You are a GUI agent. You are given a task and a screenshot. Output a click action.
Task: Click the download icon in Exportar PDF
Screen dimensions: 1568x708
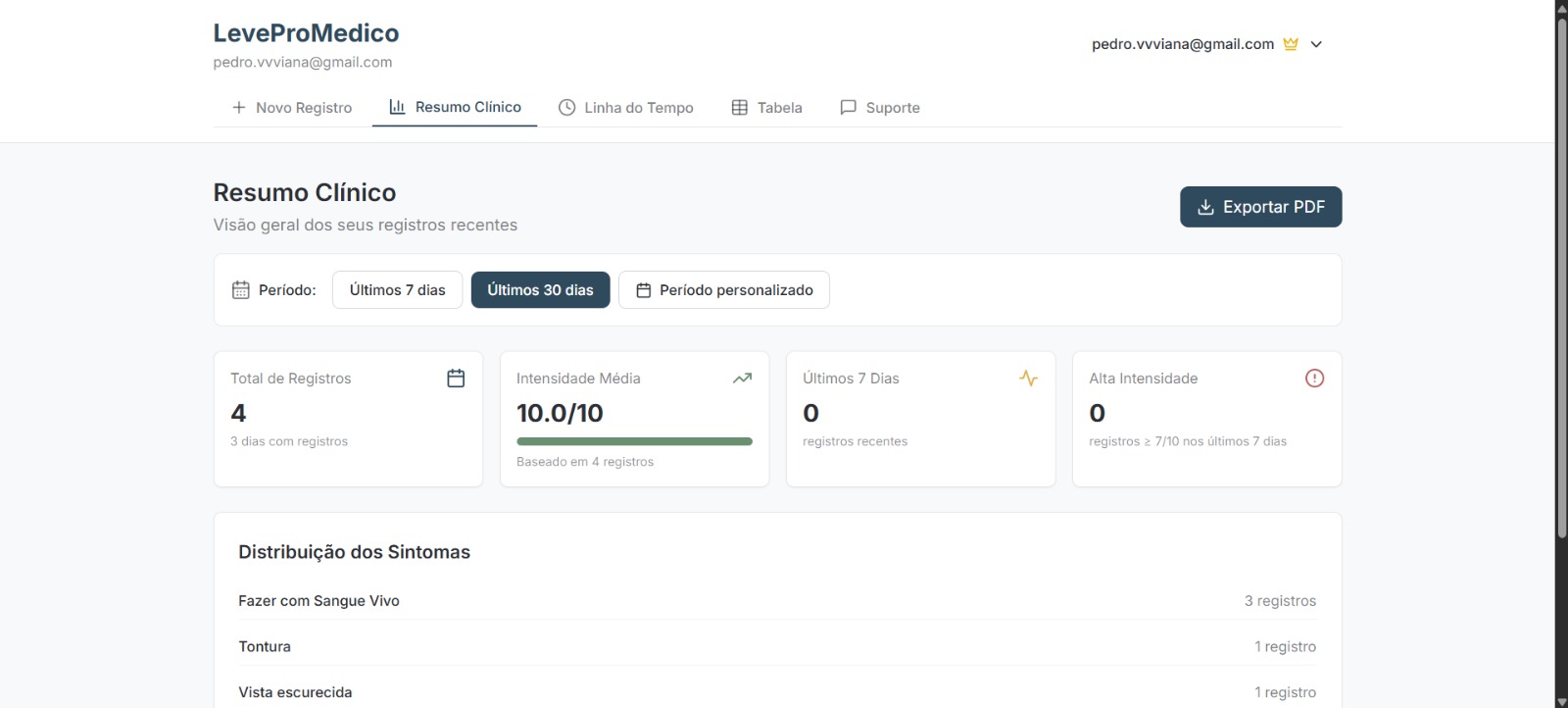coord(1205,207)
